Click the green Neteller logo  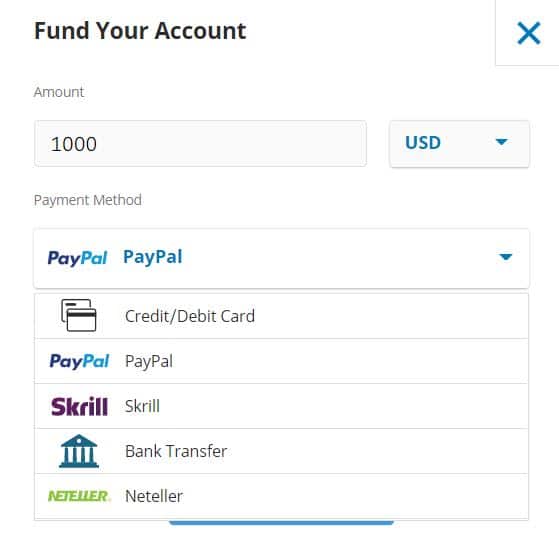pyautogui.click(x=79, y=496)
